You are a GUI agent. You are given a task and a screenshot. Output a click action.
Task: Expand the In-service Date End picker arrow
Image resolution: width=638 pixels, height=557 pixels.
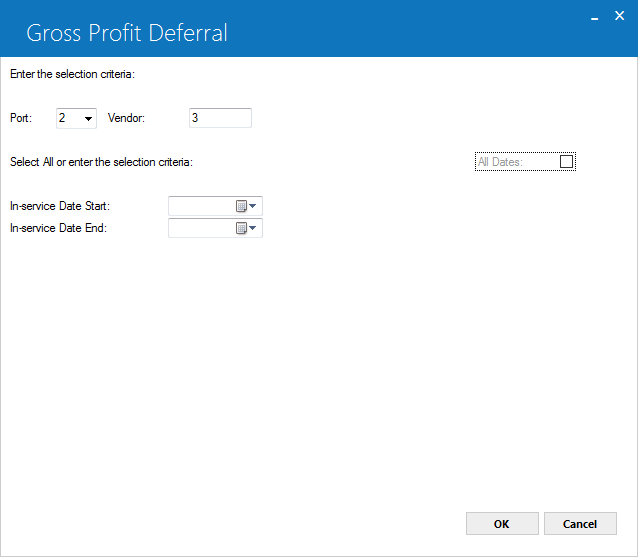point(253,228)
